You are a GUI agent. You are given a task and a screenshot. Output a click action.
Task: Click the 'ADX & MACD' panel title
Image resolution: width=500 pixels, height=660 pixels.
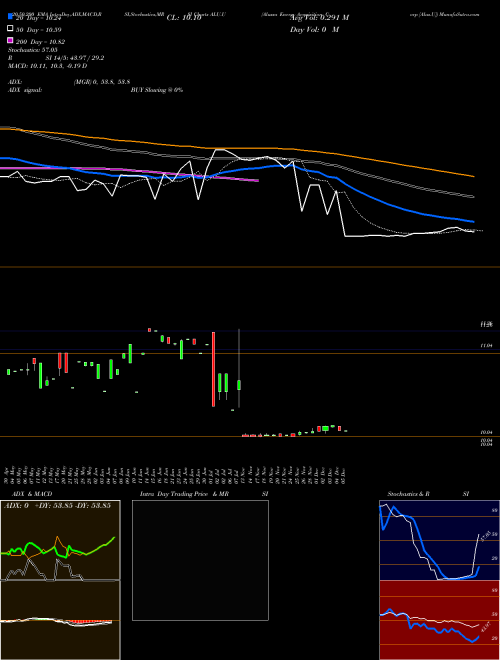[32, 494]
